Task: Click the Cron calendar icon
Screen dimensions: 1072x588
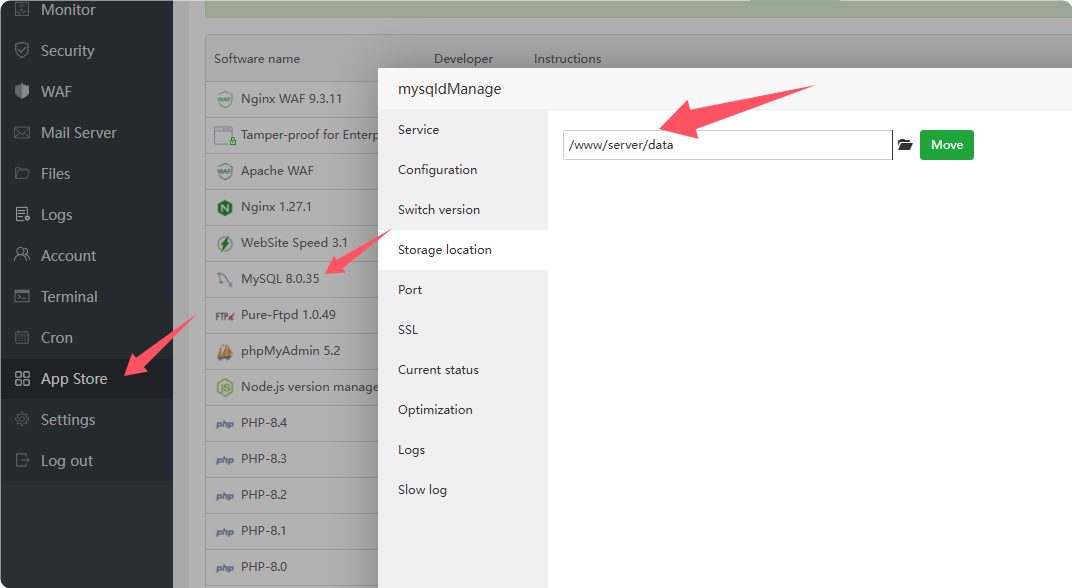Action: point(22,337)
